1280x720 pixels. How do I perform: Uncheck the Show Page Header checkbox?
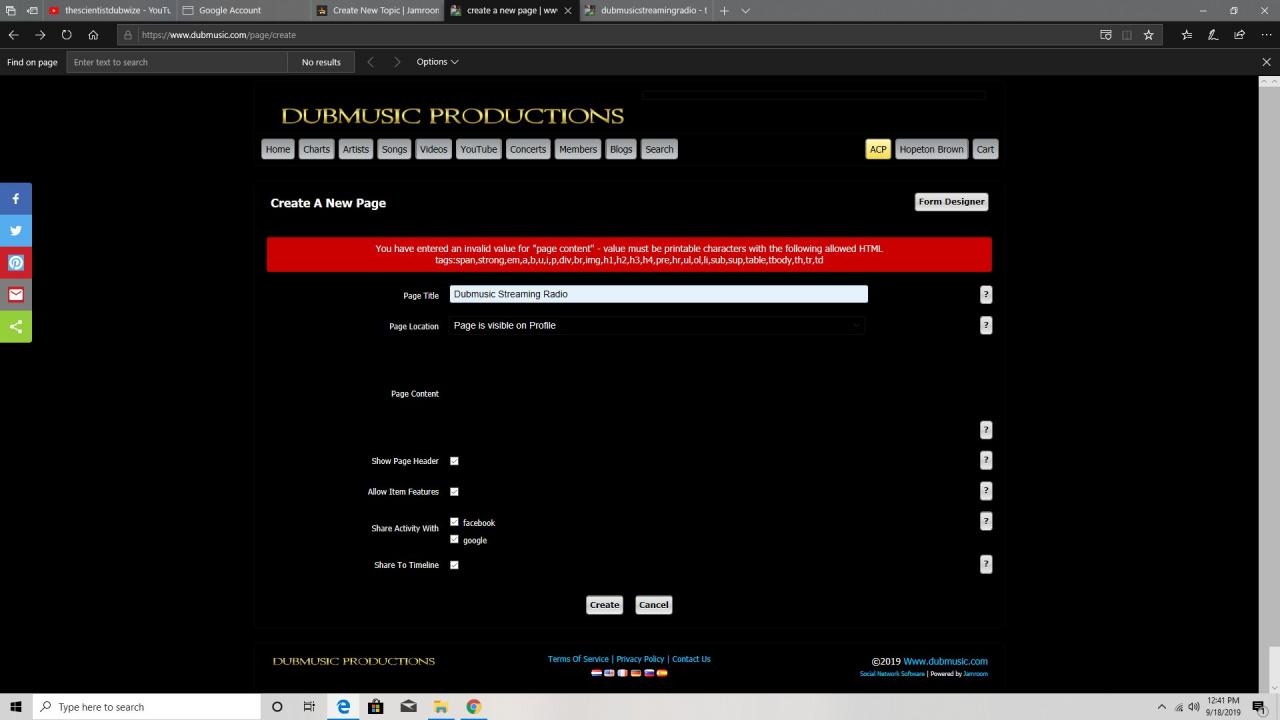pos(454,461)
